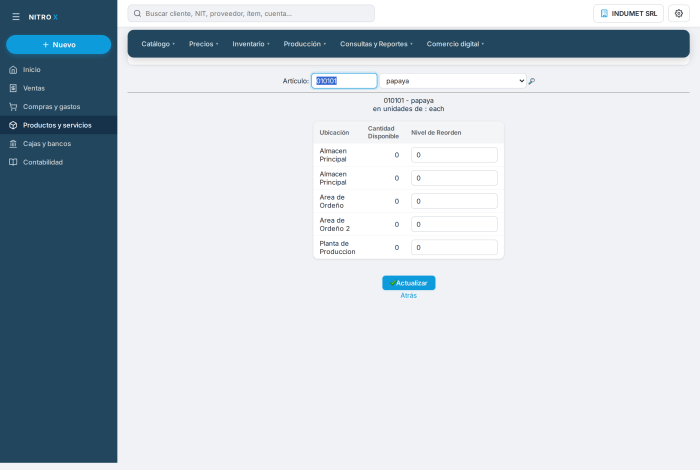This screenshot has width=700, height=470.
Task: Open the Catálogo menu
Action: [x=158, y=44]
